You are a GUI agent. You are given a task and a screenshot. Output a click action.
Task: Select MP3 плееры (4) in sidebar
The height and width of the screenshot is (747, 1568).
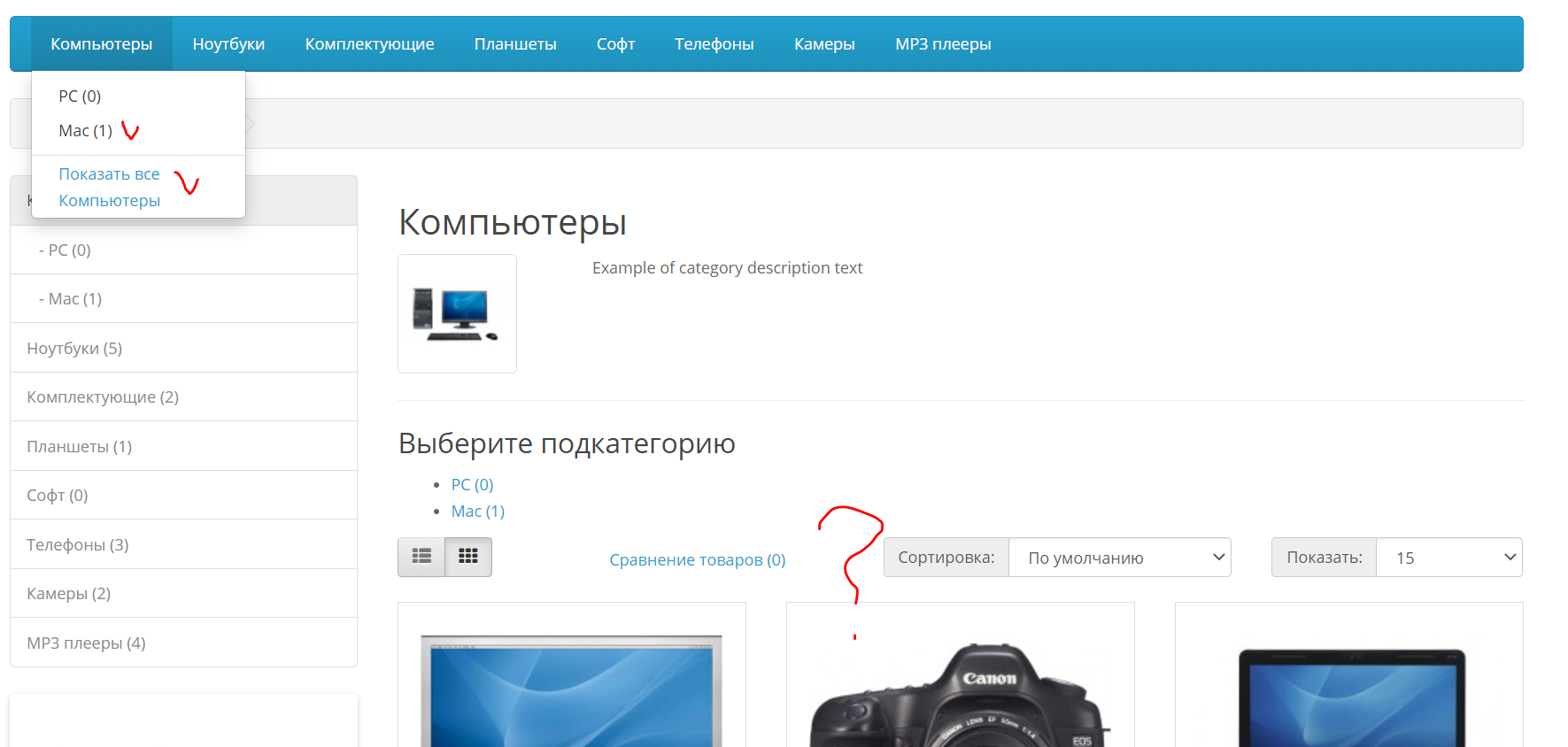[x=86, y=643]
